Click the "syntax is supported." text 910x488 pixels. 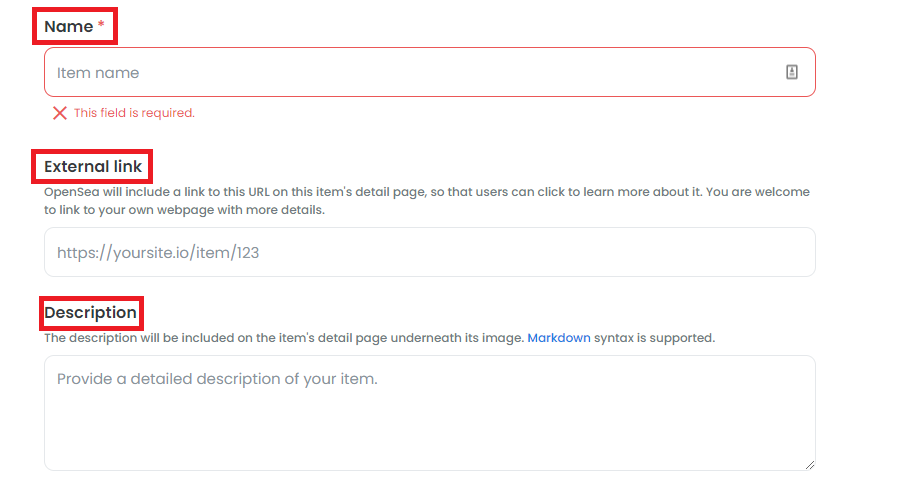[x=655, y=338]
